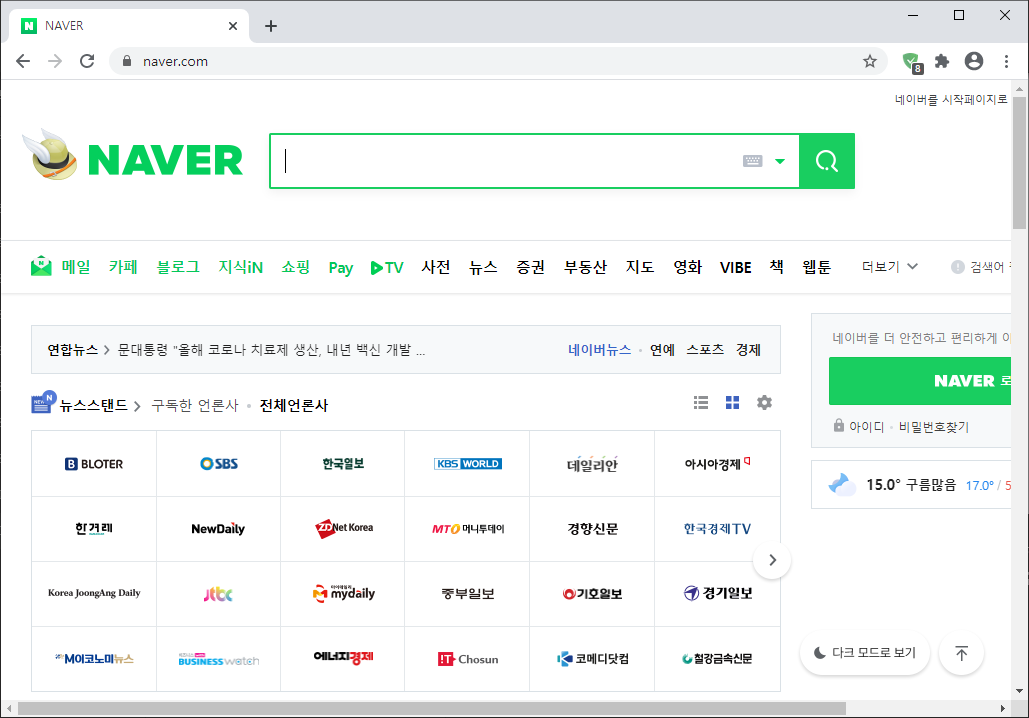Viewport: 1029px width, 718px height.
Task: Open the IT Chosun publisher tile
Action: (467, 658)
